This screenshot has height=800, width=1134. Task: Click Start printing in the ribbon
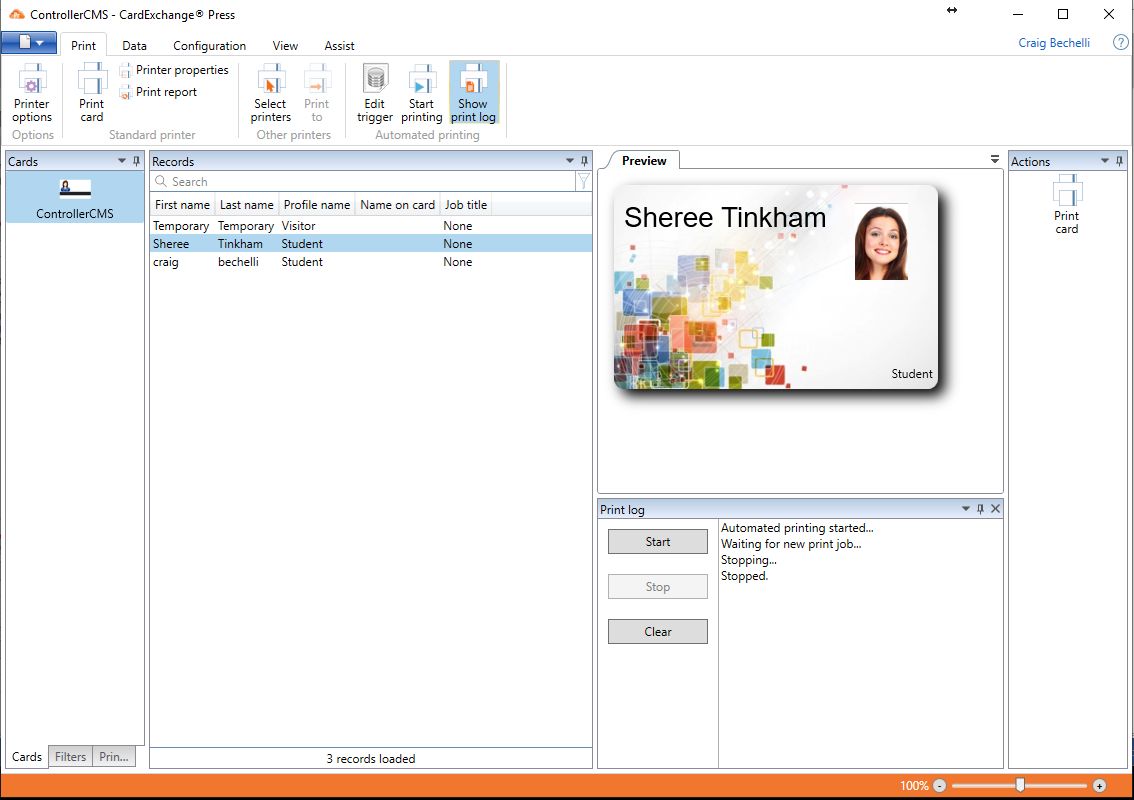coord(422,93)
